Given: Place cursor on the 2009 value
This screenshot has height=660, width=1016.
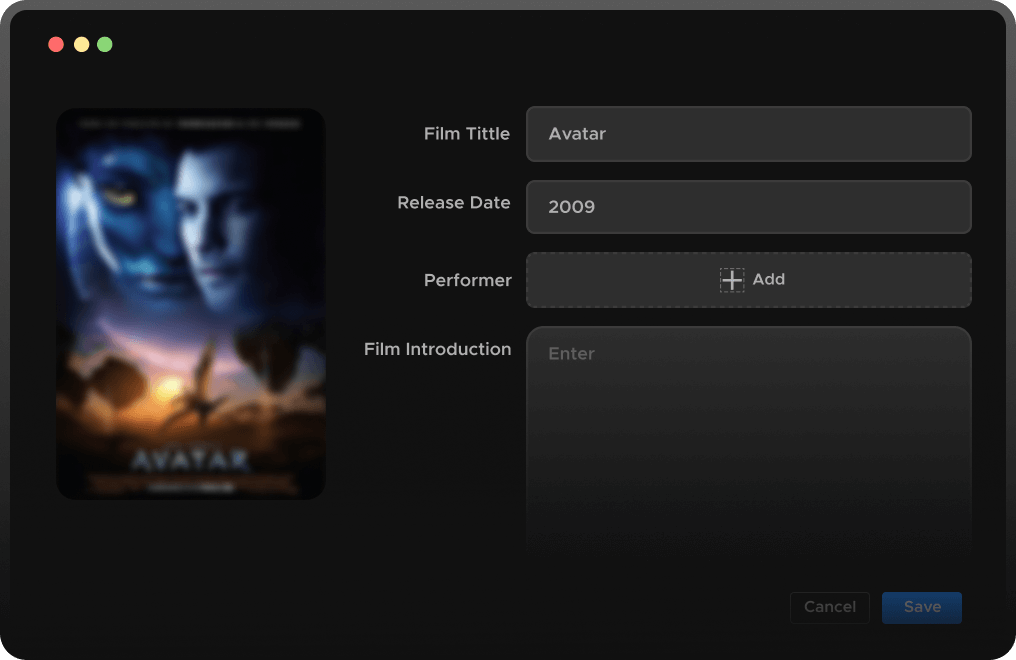Looking at the screenshot, I should click(571, 207).
